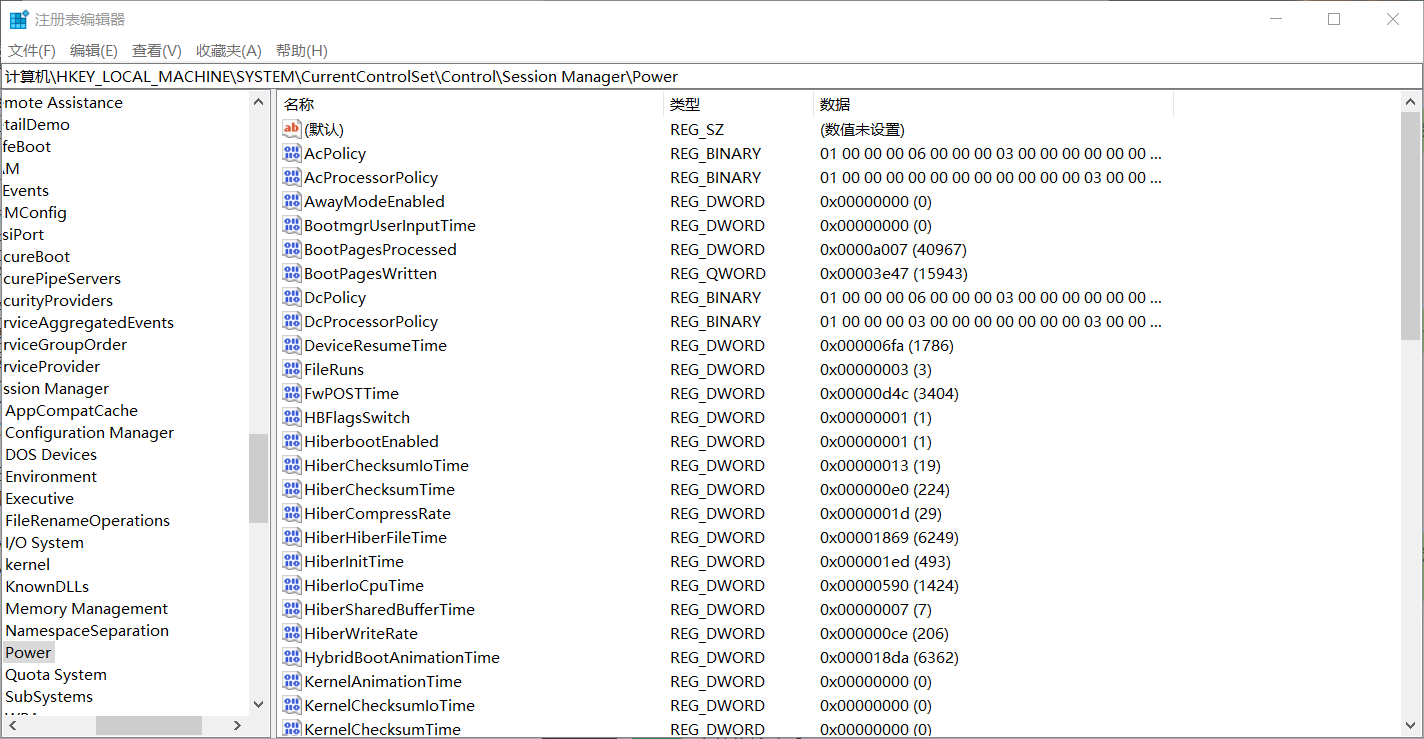Select the Quota System tree key

(x=56, y=674)
